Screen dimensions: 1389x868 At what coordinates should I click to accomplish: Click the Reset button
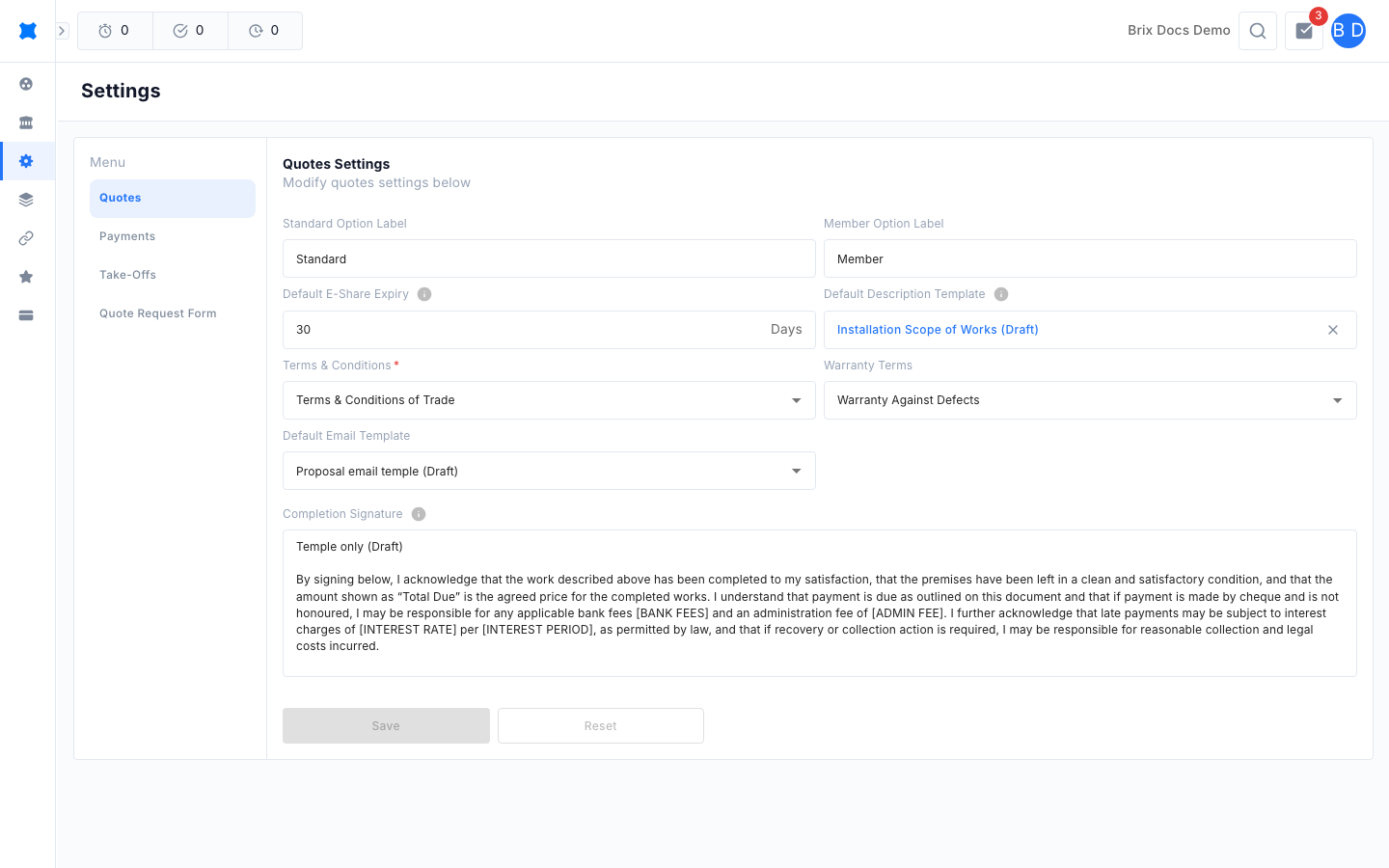(601, 726)
